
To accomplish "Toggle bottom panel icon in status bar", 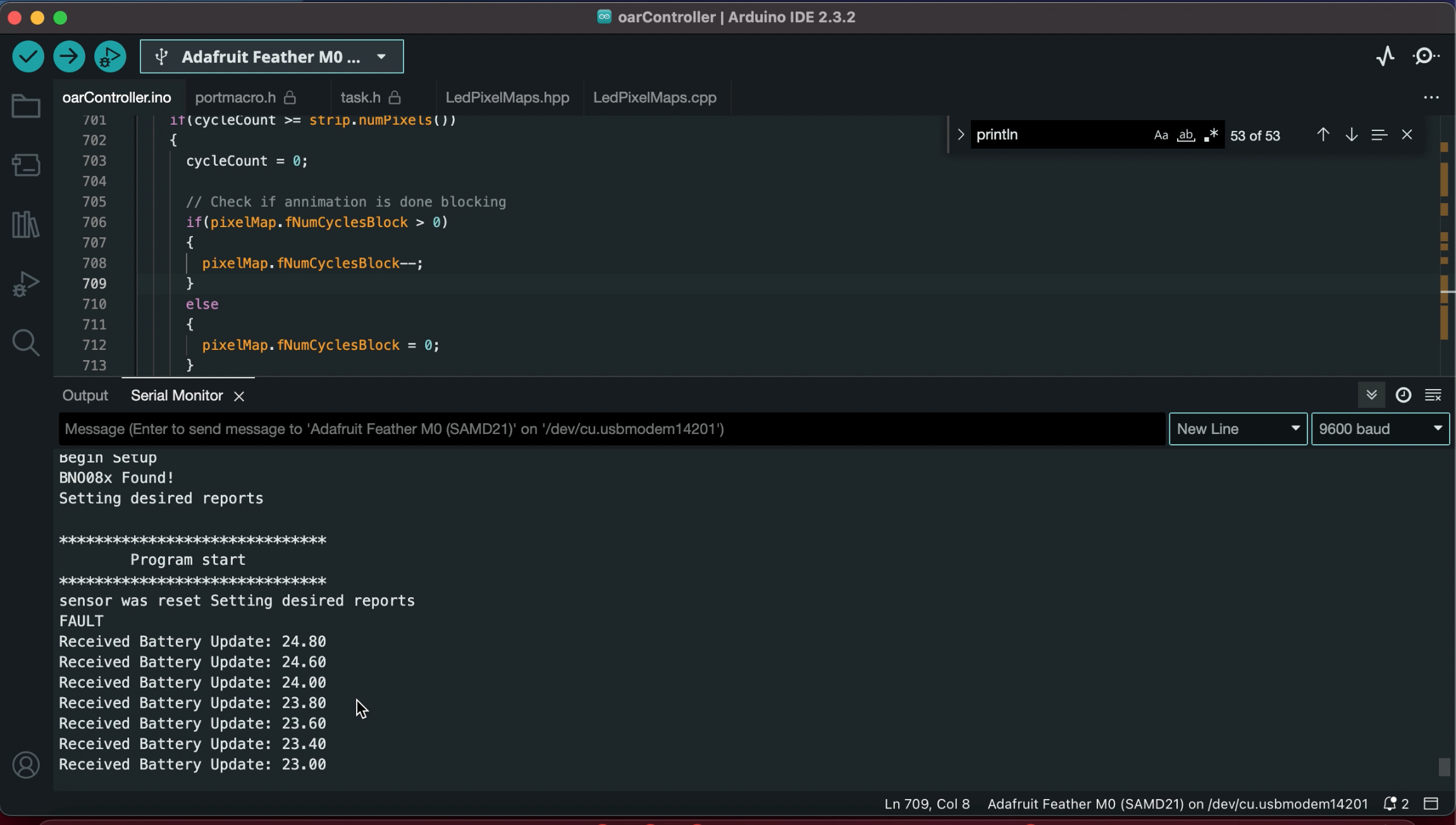I will point(1431,804).
